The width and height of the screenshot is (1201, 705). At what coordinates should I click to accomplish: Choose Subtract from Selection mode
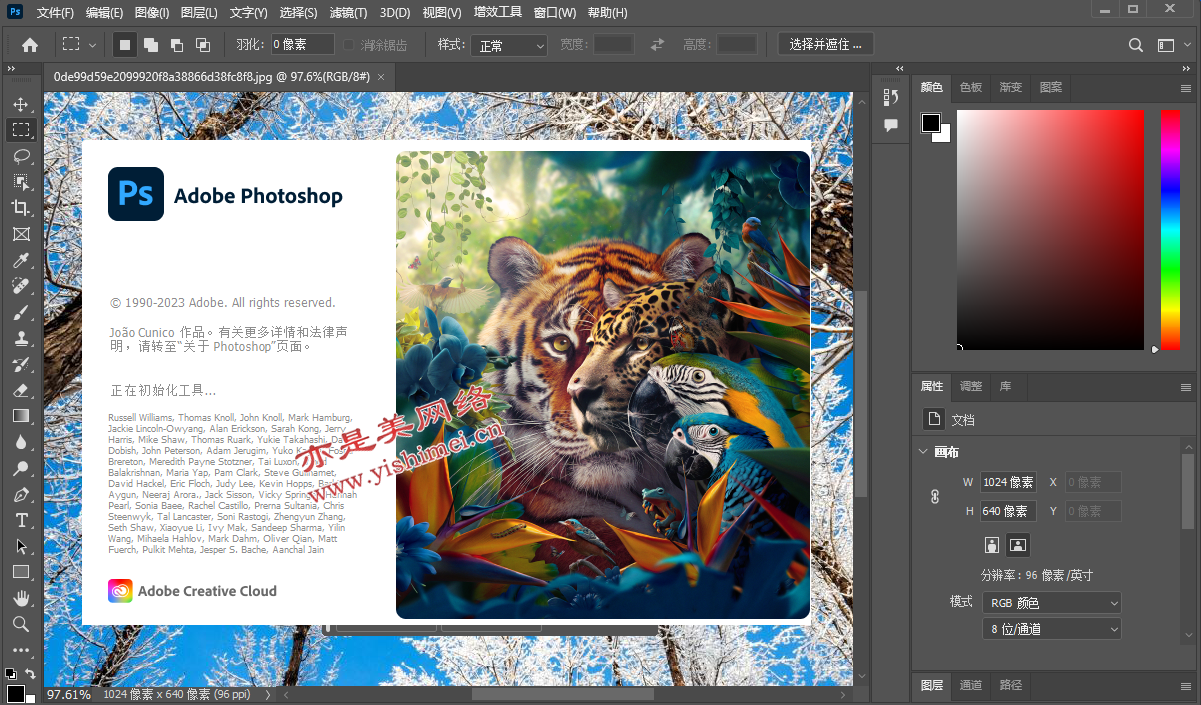coord(177,45)
